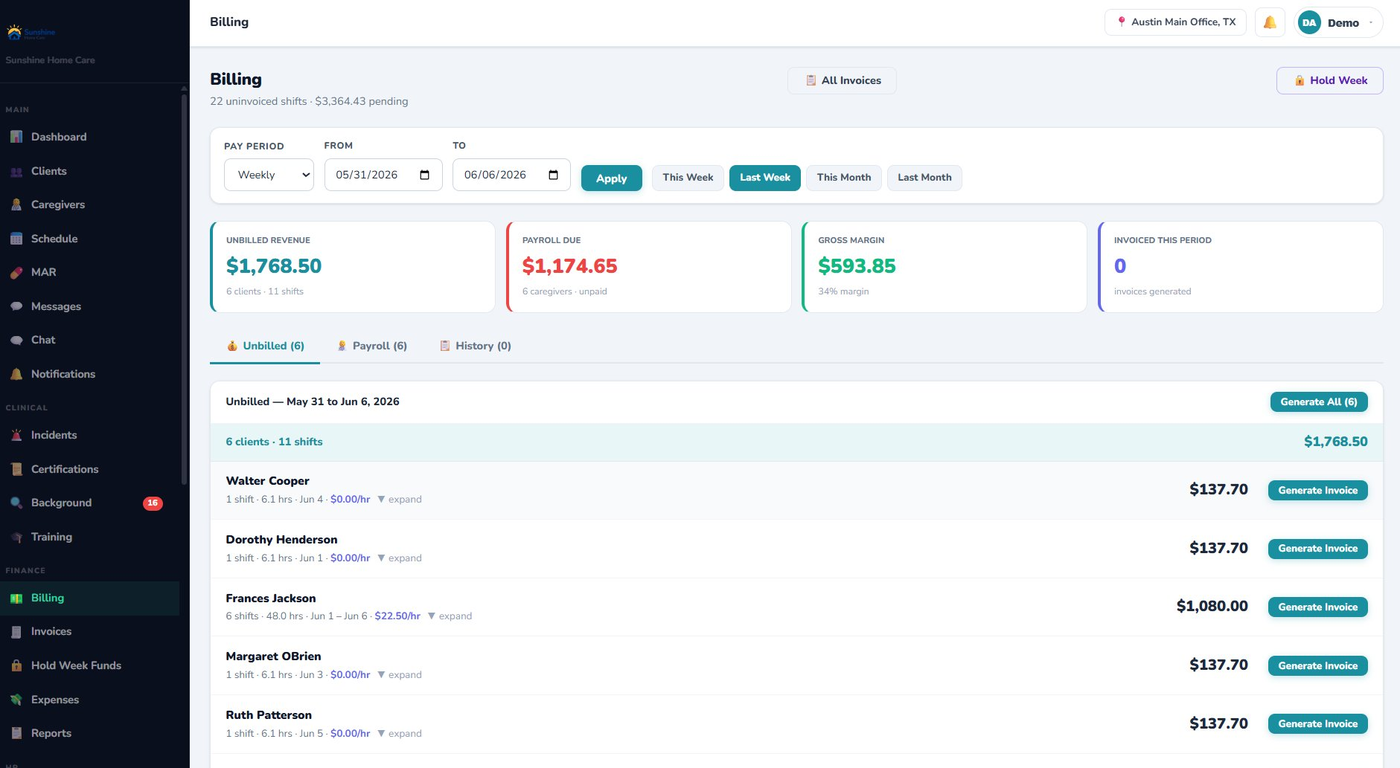The height and width of the screenshot is (768, 1400).
Task: Open calendar picker in To date field
Action: point(554,175)
